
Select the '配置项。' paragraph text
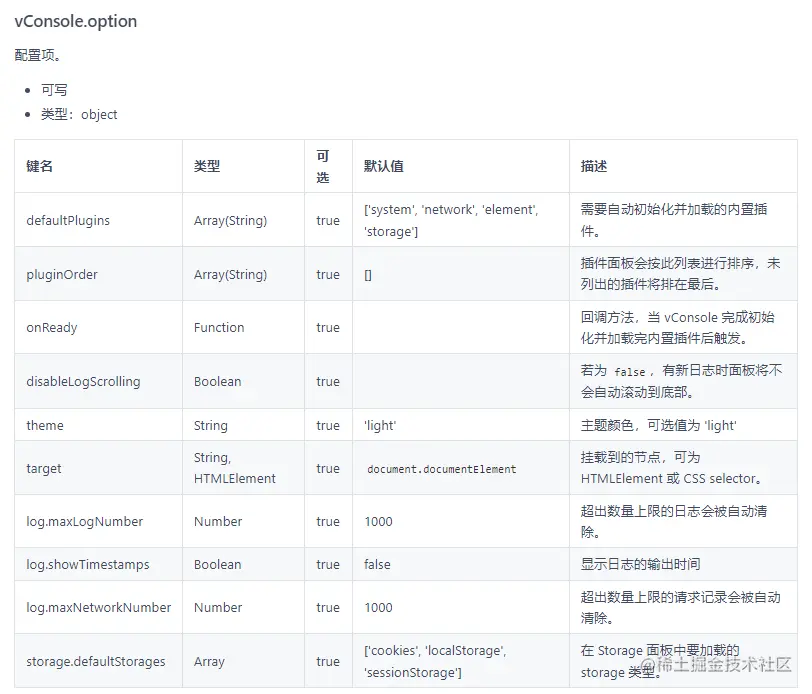click(x=38, y=55)
